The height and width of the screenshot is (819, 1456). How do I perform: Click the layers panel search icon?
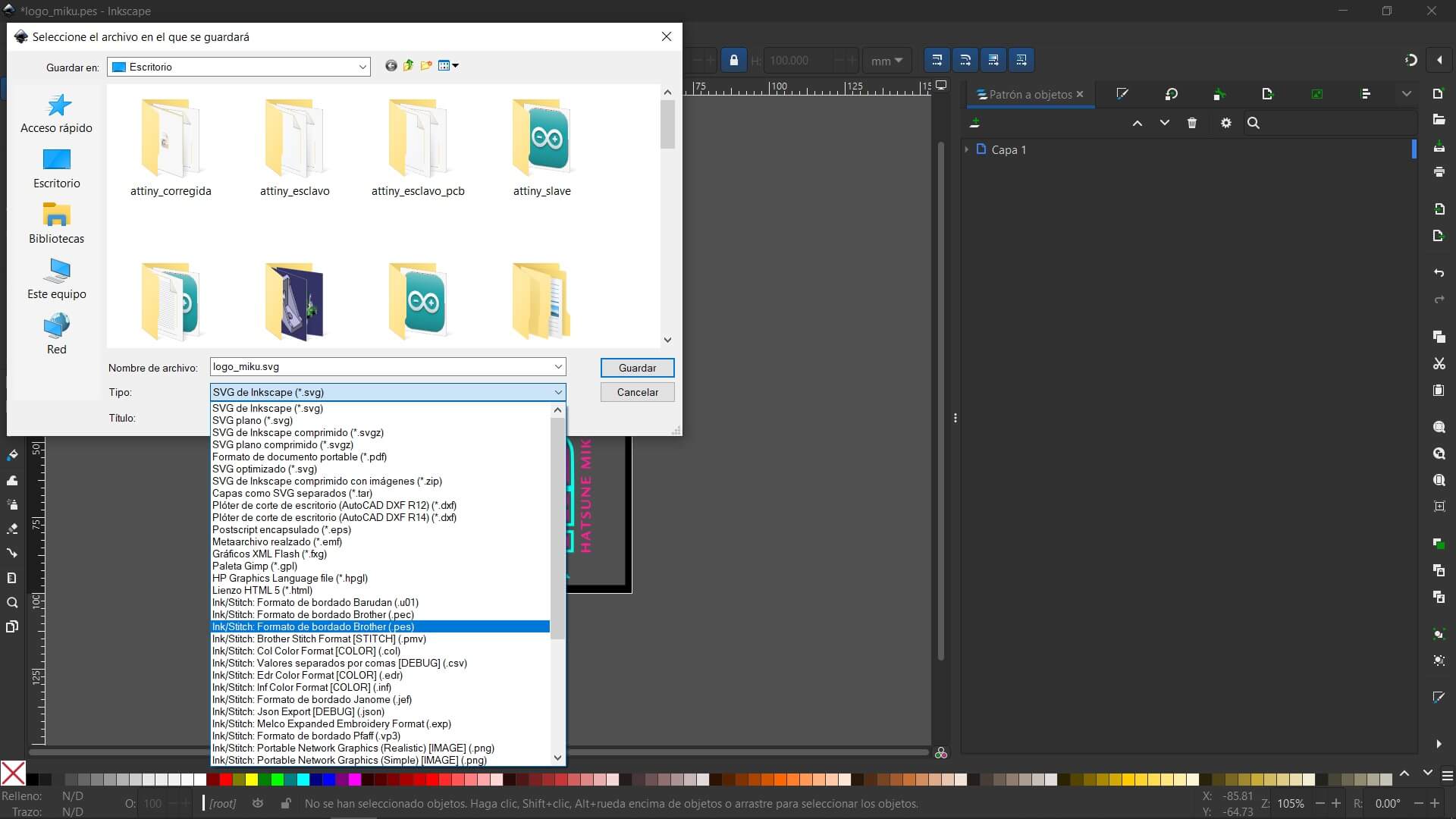click(x=1254, y=123)
